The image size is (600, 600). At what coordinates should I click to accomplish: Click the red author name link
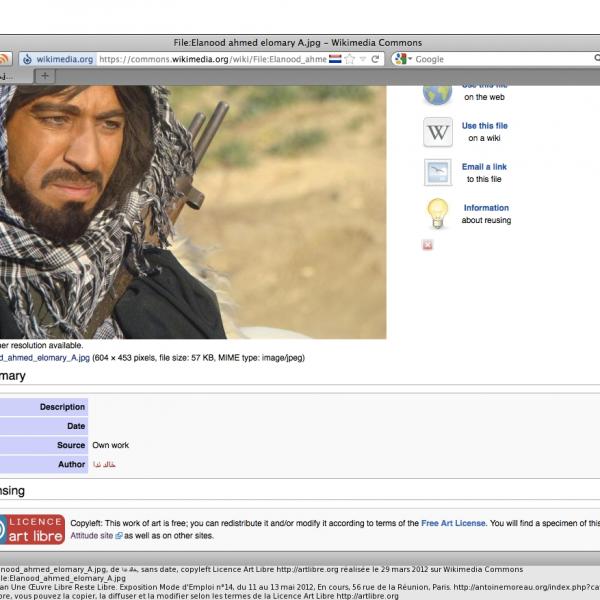point(104,464)
